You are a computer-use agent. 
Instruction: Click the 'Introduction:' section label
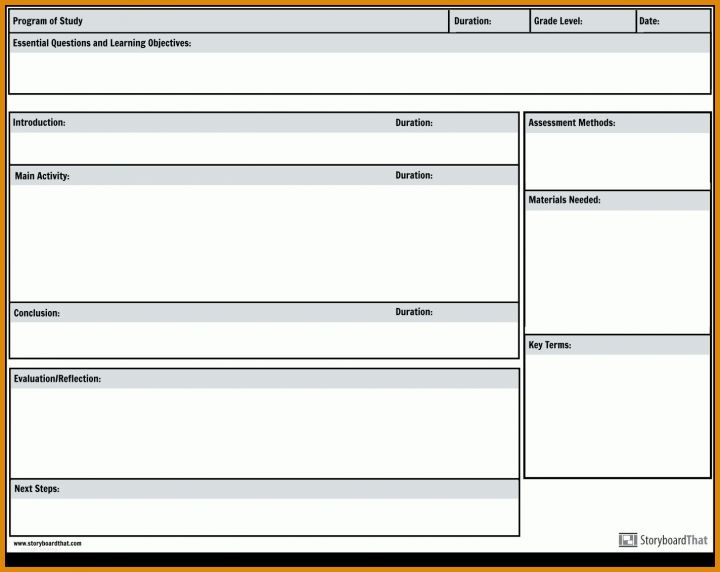(x=39, y=123)
